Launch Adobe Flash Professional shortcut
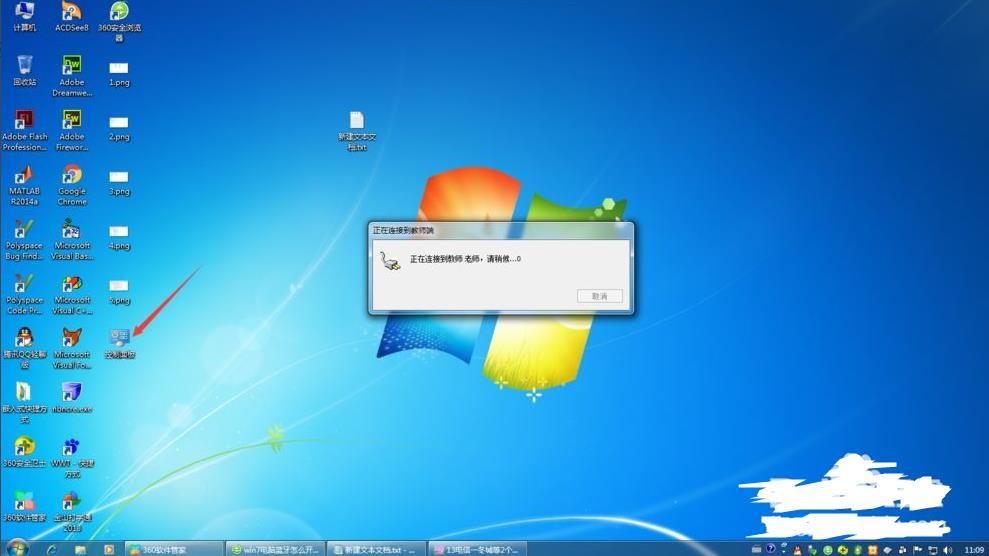 click(x=24, y=130)
